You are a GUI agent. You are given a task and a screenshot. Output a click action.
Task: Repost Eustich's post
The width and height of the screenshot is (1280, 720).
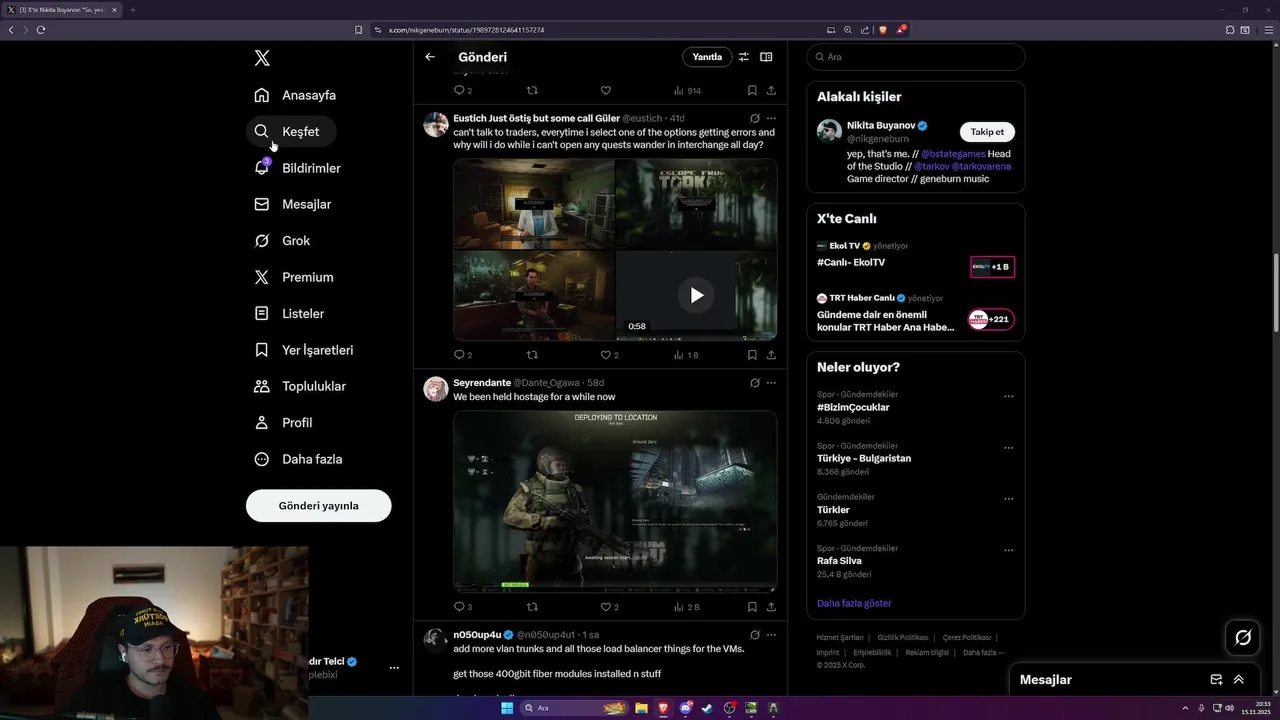click(x=532, y=355)
